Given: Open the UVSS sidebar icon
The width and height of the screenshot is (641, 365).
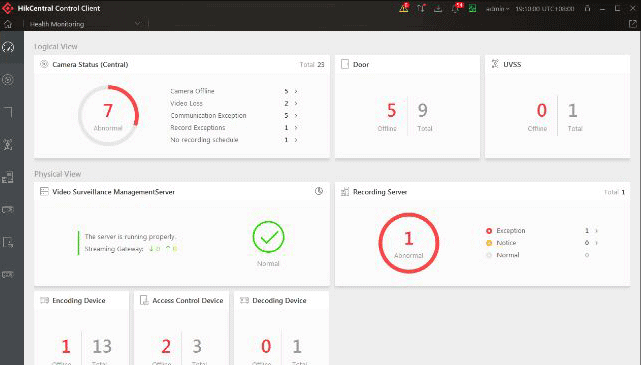Looking at the screenshot, I should coord(8,145).
